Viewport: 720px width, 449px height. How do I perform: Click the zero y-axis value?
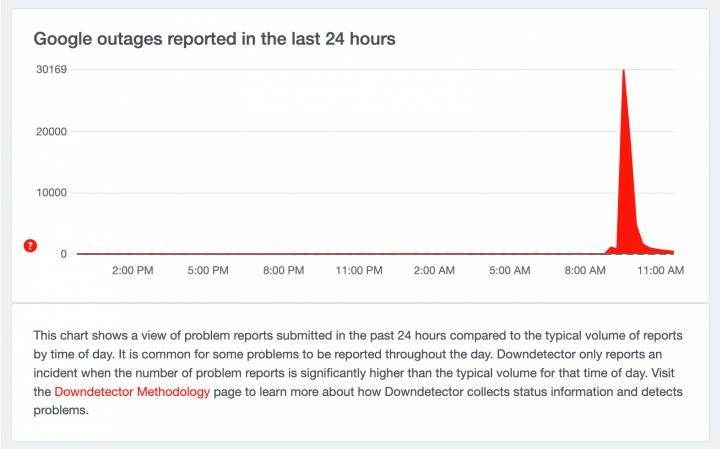[63, 254]
